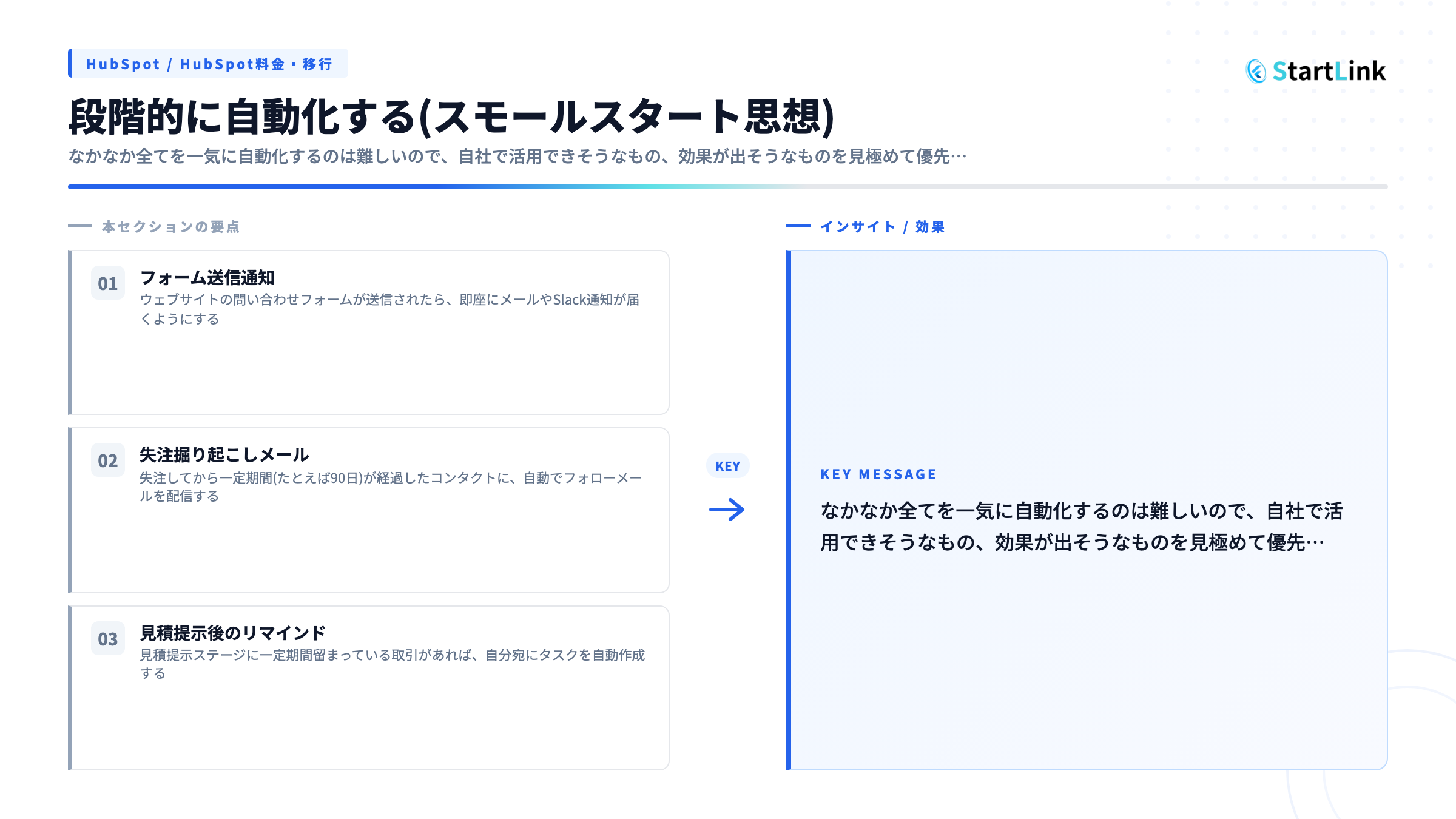Screen dimensions: 1456x819
Task: Click the 'インサイト / 効果' section label
Action: click(x=882, y=227)
